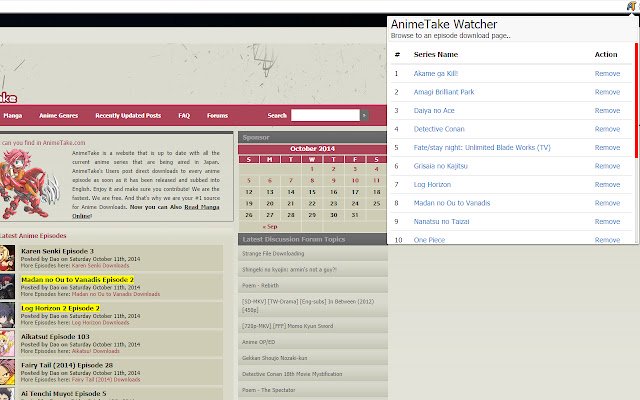Select October 1 on the calendar
Viewport: 640px width, 400px height.
tap(312, 169)
